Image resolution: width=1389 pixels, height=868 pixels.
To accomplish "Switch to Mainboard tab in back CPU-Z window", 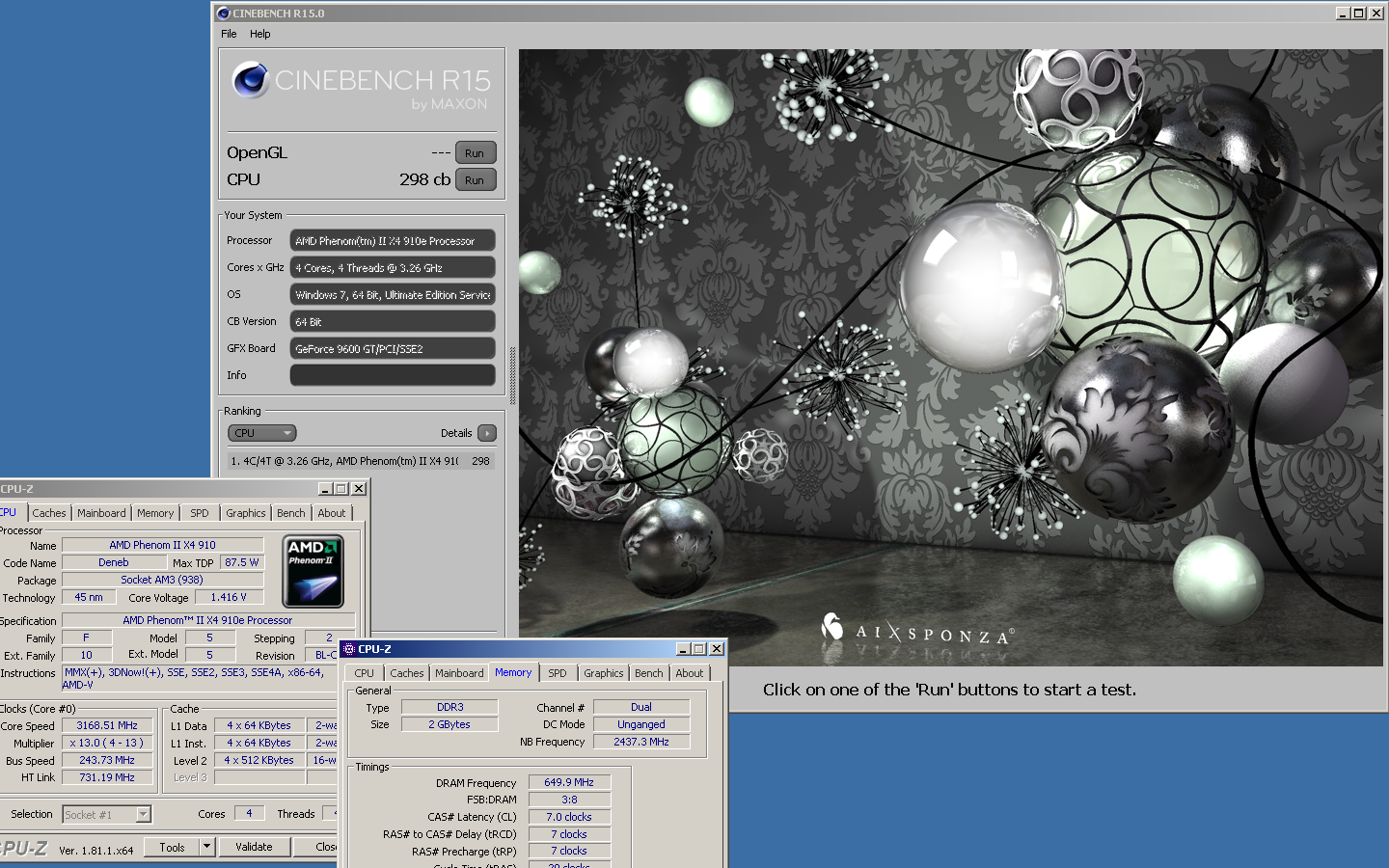I will tap(101, 513).
